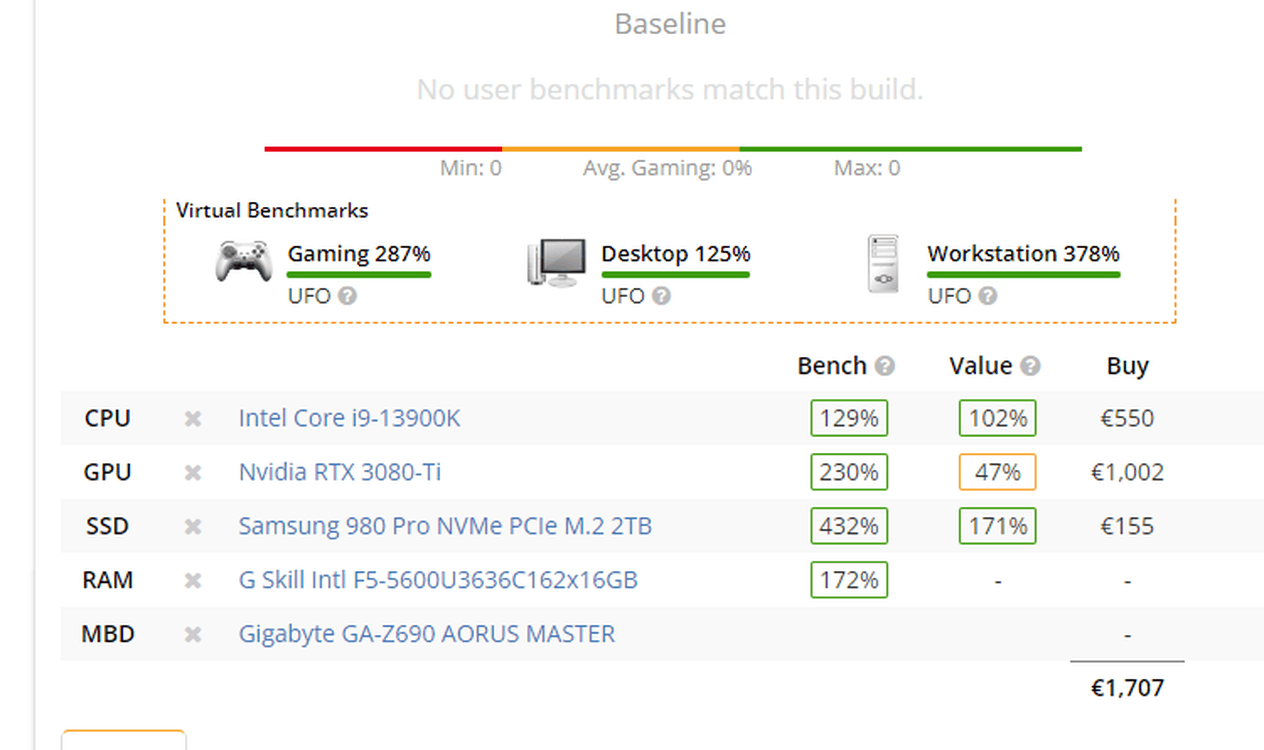Click GPU bench score 230%
Viewport: 1264px width, 750px height.
(849, 472)
